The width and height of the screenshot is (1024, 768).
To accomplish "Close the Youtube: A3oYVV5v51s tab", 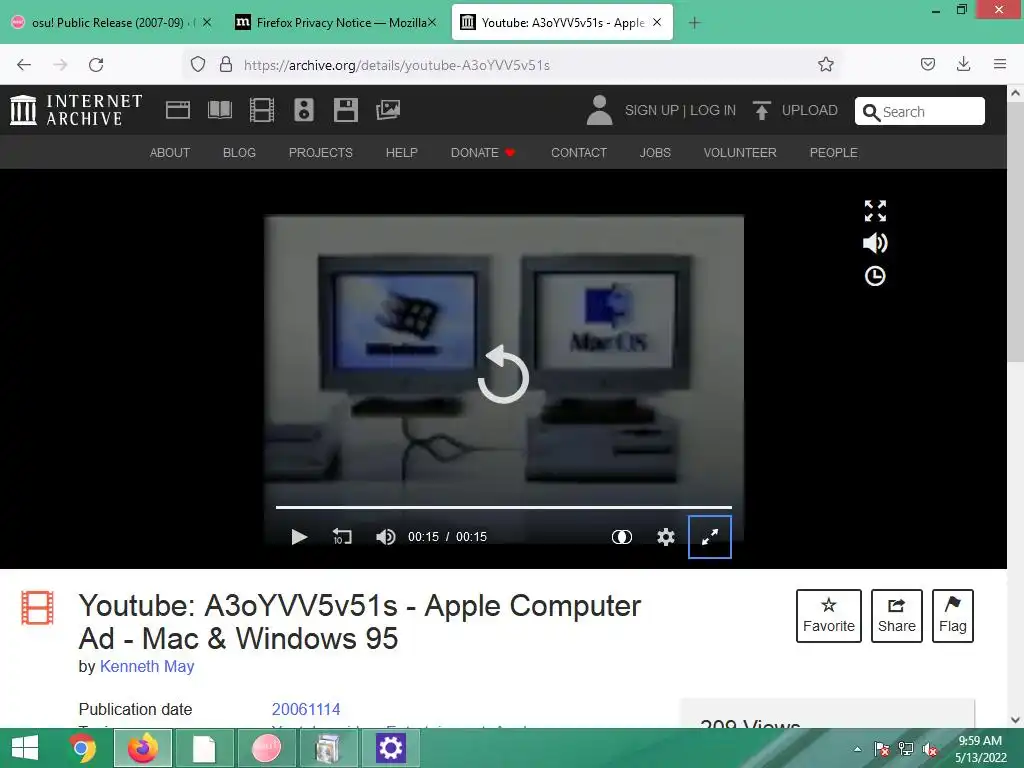I will point(657,22).
